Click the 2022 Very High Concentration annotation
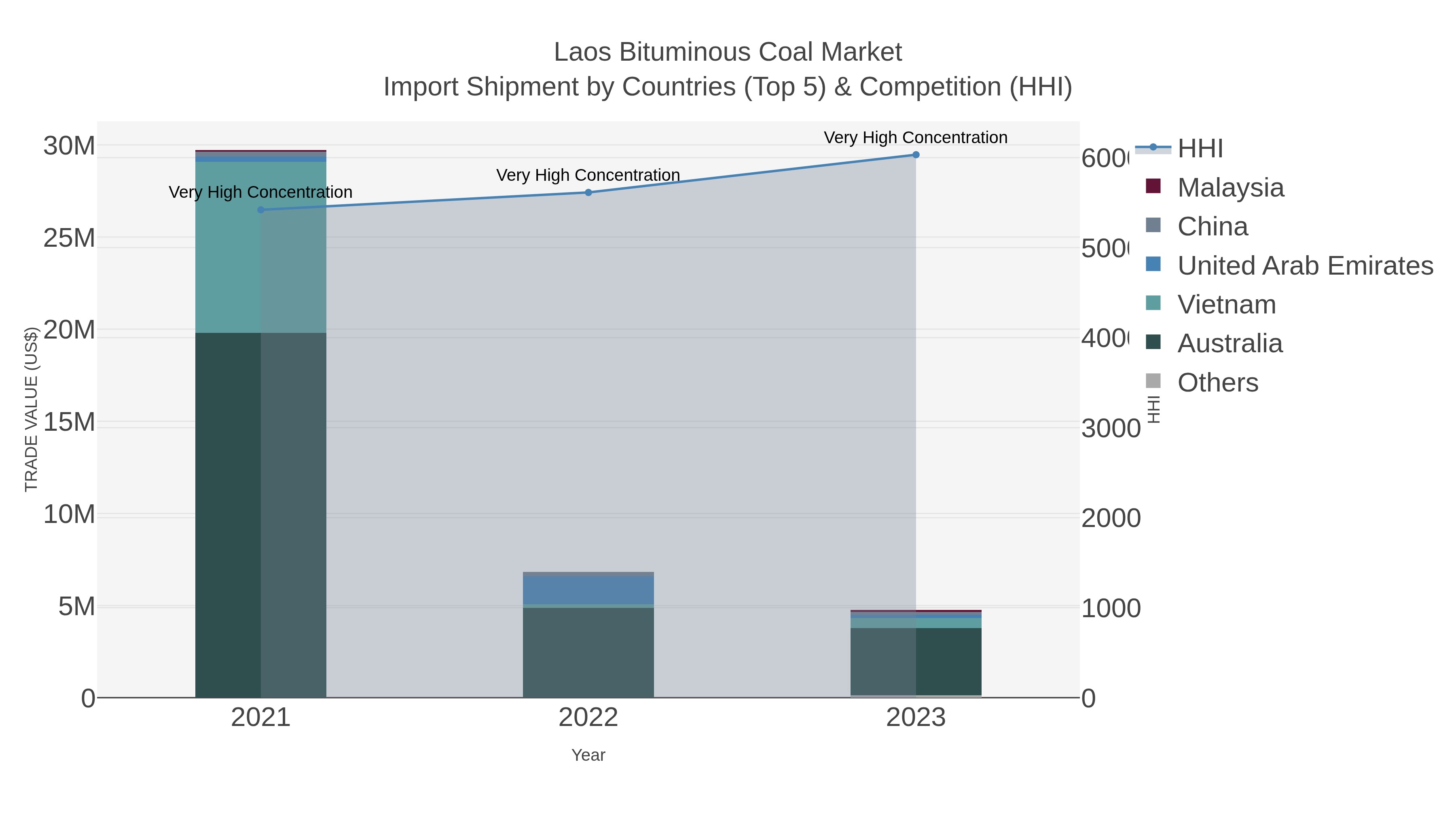The height and width of the screenshot is (819, 1456). coord(588,175)
